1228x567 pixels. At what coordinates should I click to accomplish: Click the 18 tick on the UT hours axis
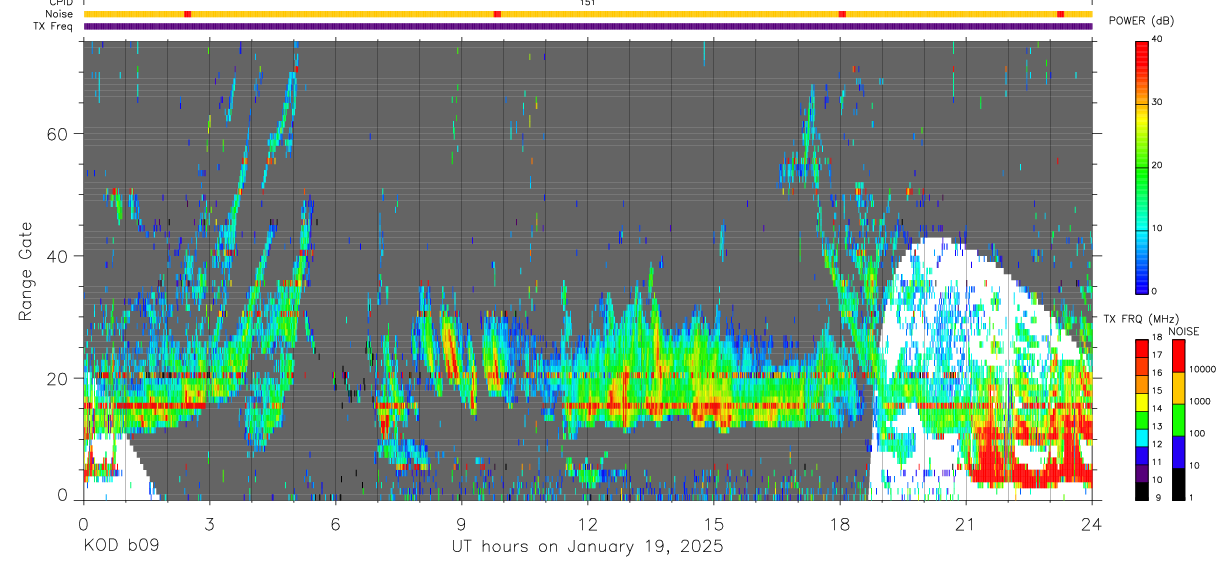click(x=840, y=523)
